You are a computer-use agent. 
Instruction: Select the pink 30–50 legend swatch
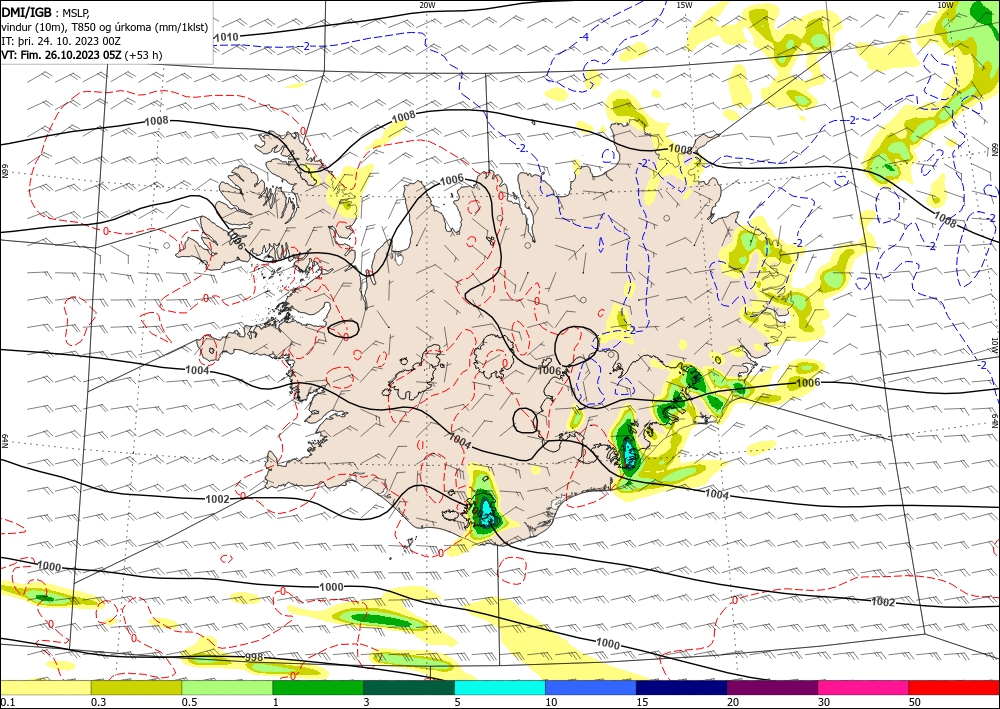point(864,687)
